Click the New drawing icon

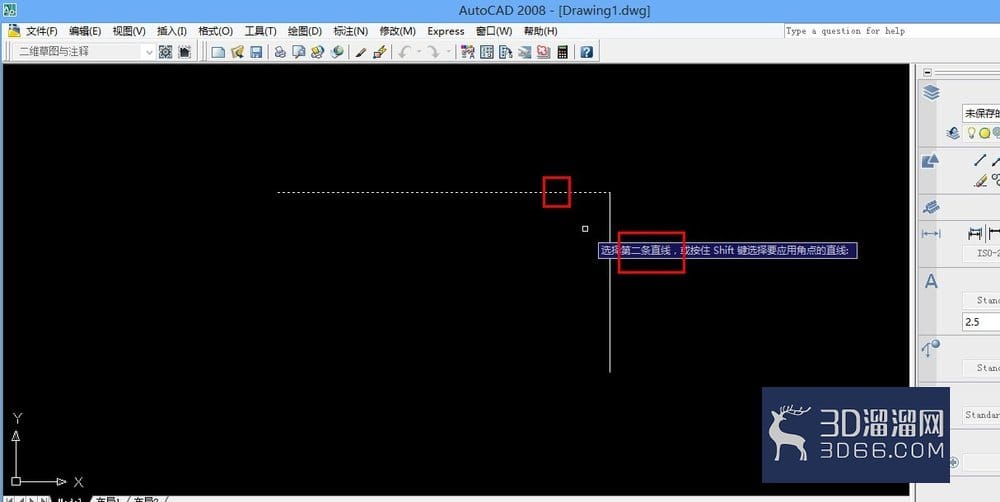tap(218, 52)
